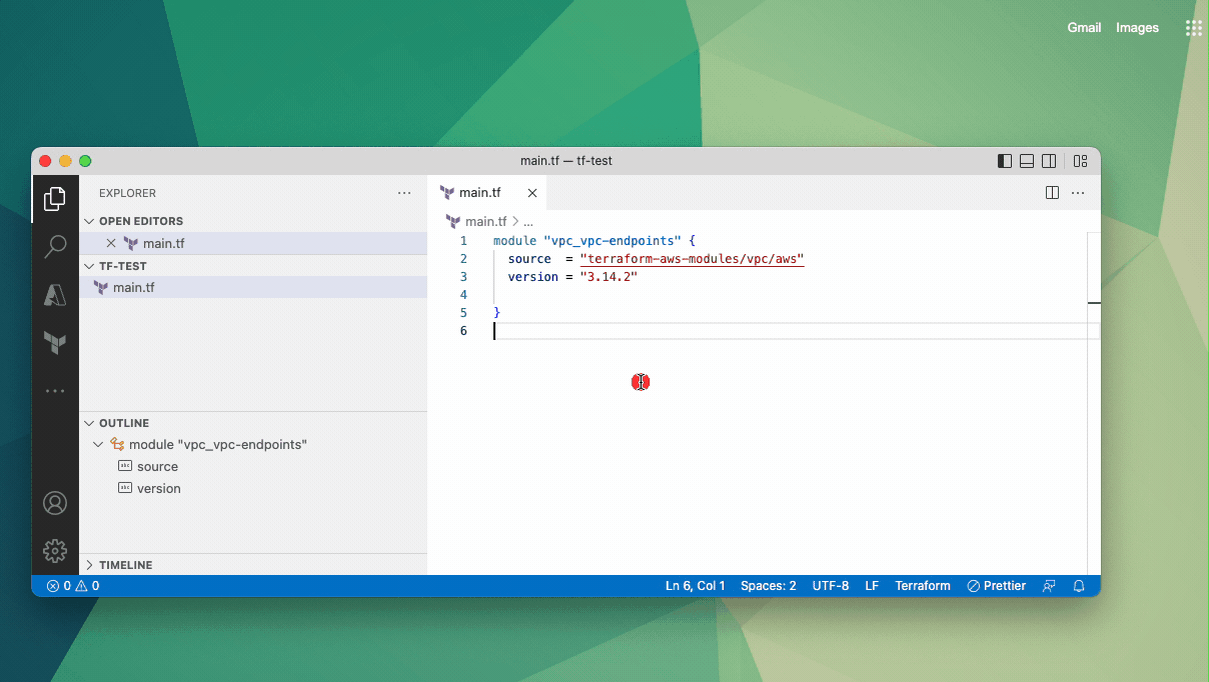The image size is (1209, 682).
Task: Click the split editor icon above the code
Action: (x=1051, y=192)
